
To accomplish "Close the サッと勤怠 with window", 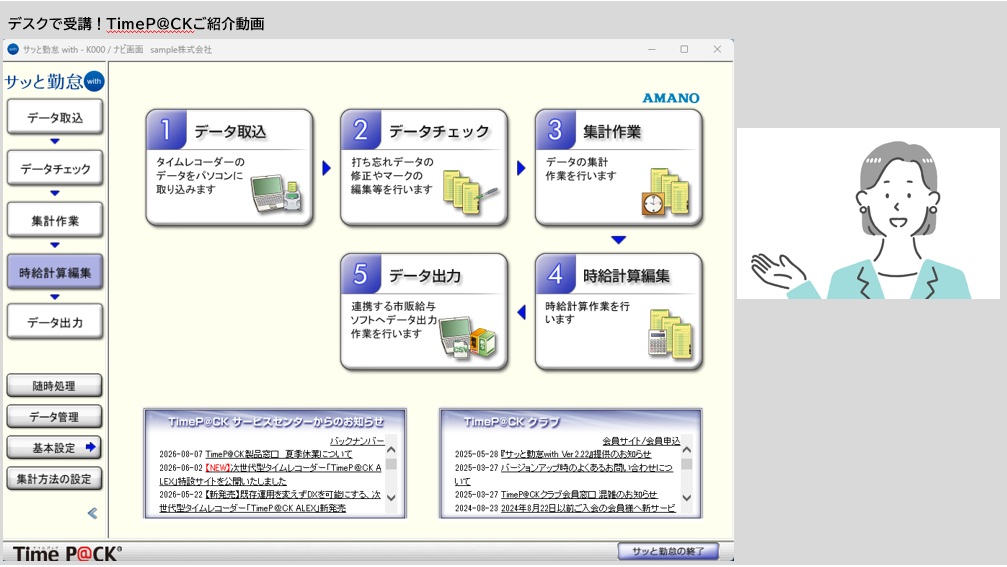I will 717,49.
